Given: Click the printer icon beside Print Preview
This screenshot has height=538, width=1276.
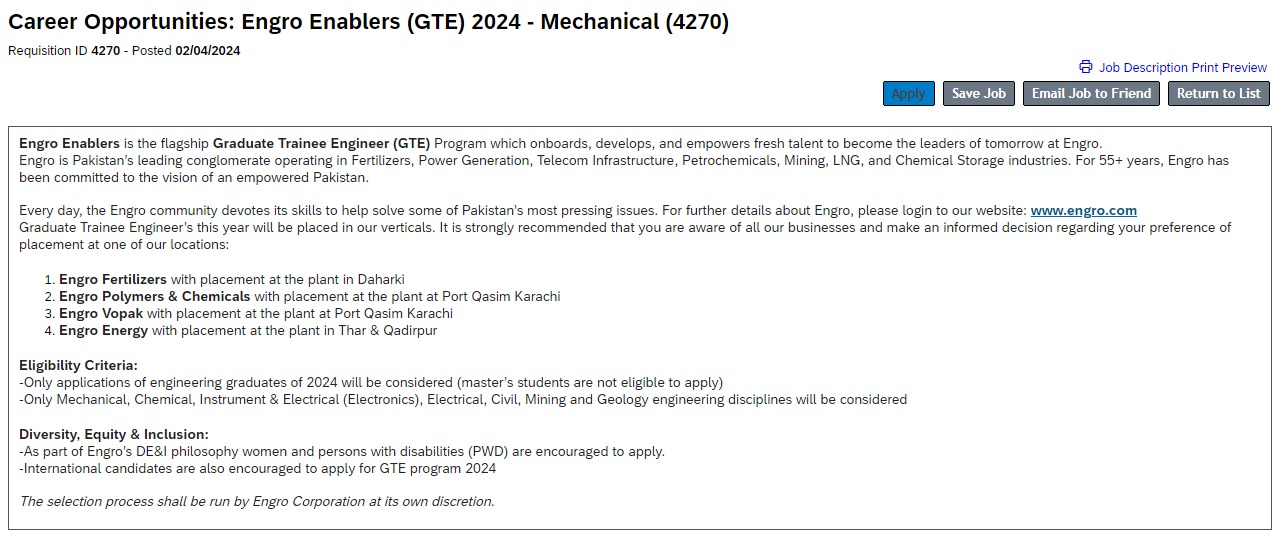Looking at the screenshot, I should 1086,67.
